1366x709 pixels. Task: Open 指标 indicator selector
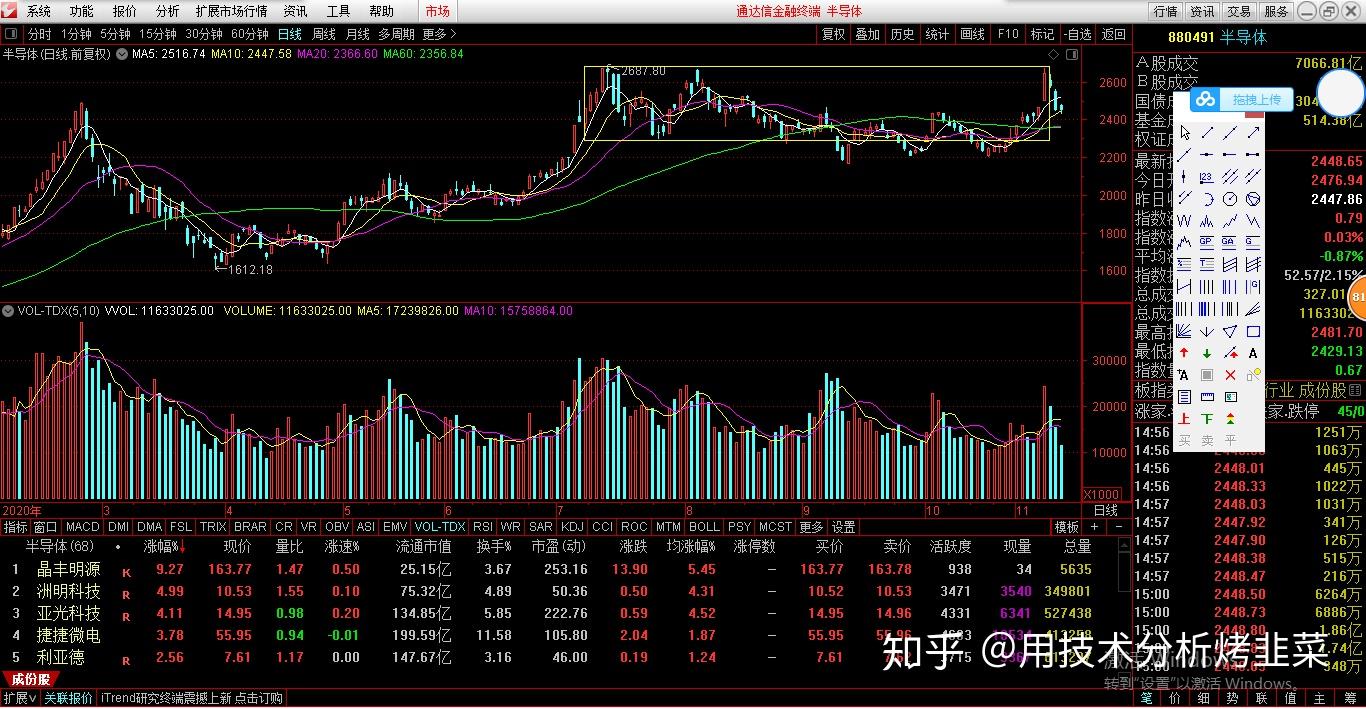click(15, 527)
